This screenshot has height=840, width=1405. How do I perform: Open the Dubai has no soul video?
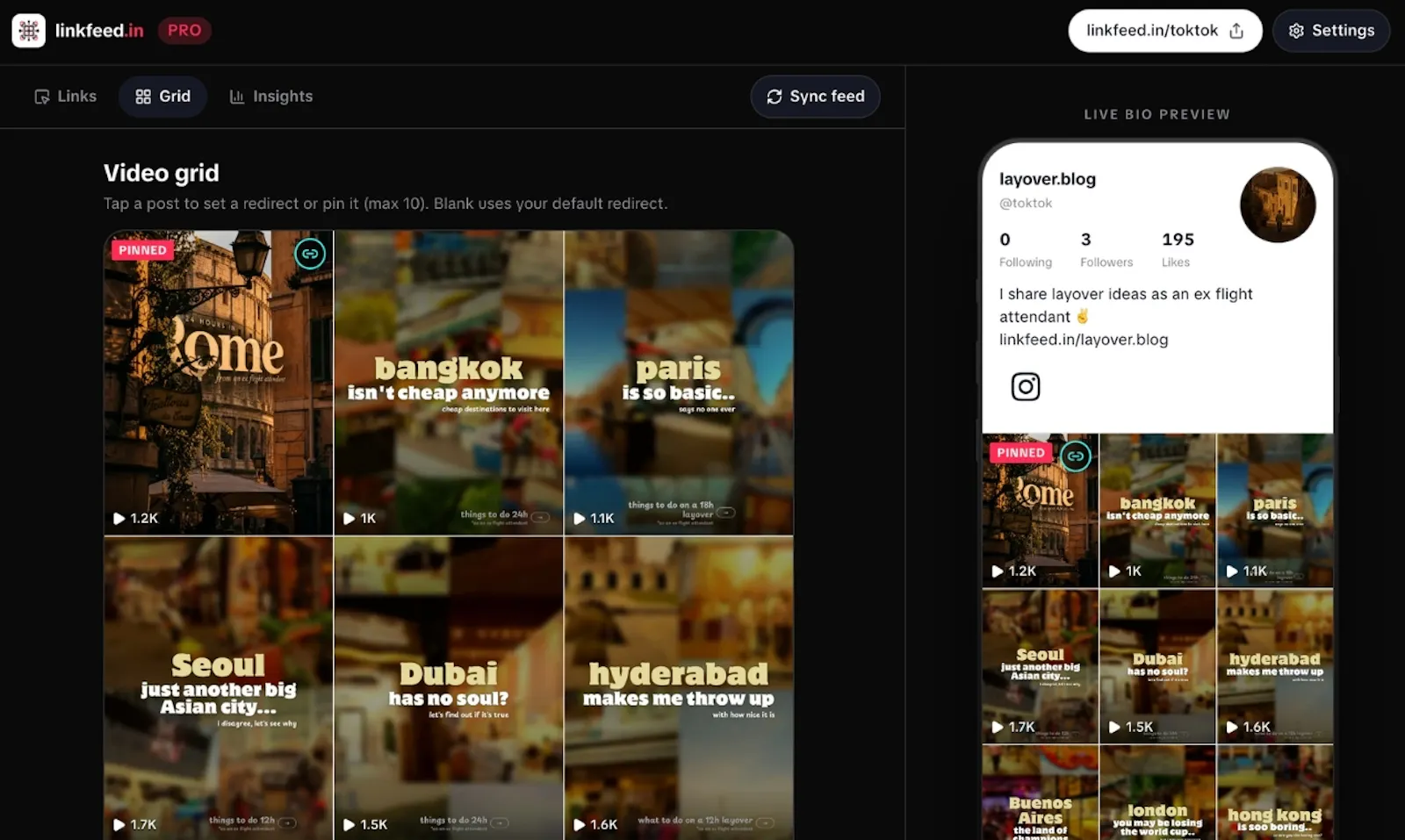click(x=449, y=688)
